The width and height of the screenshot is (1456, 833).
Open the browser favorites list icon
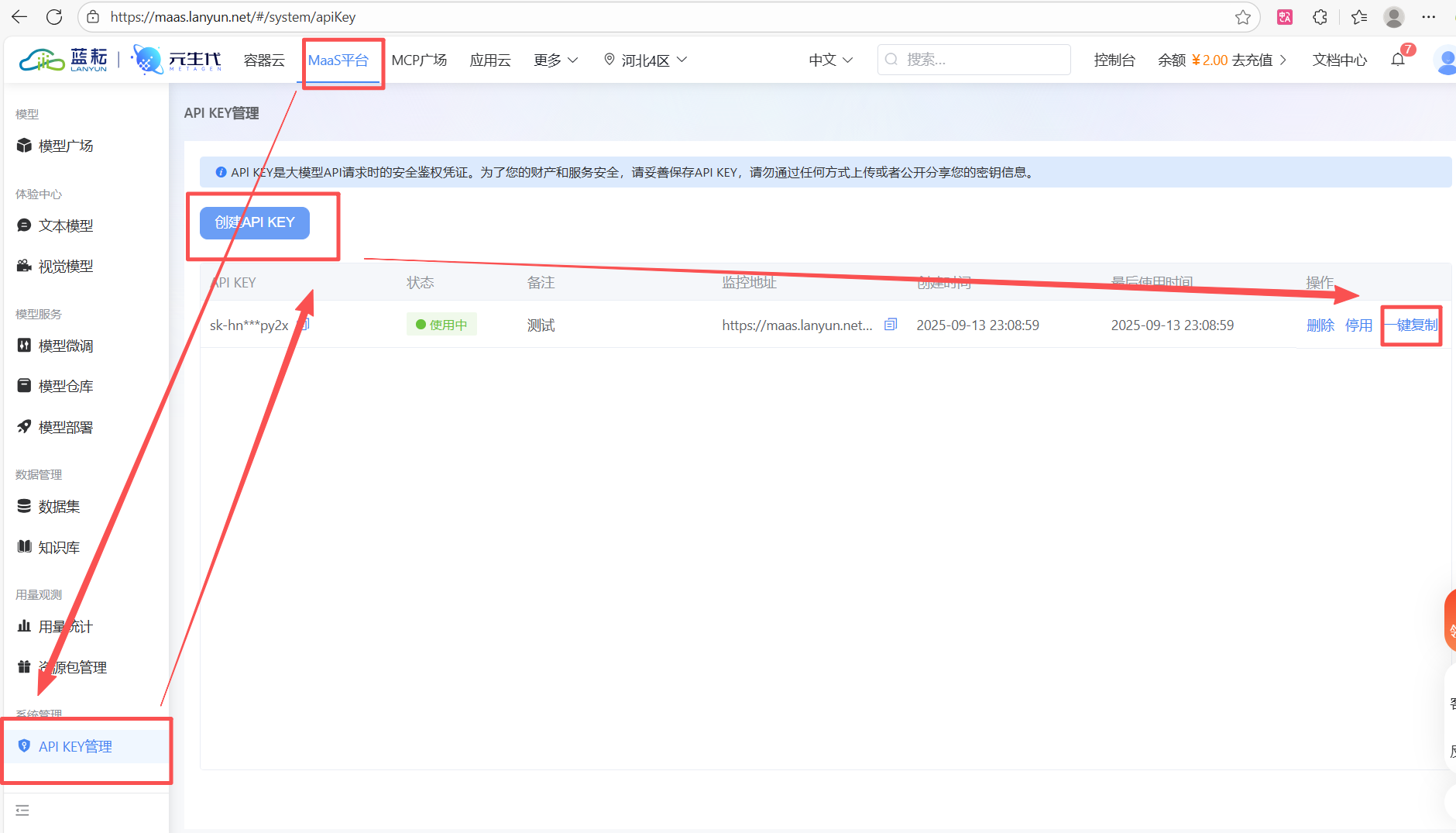[1359, 17]
